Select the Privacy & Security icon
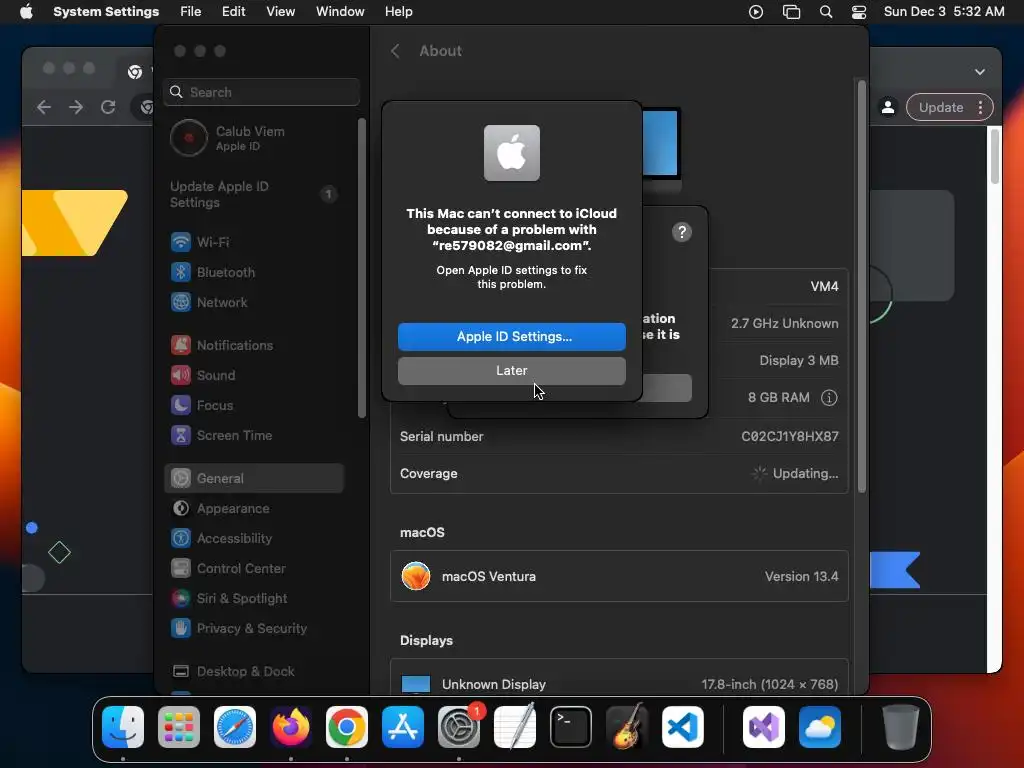Screen dimensions: 1024x768 181,629
